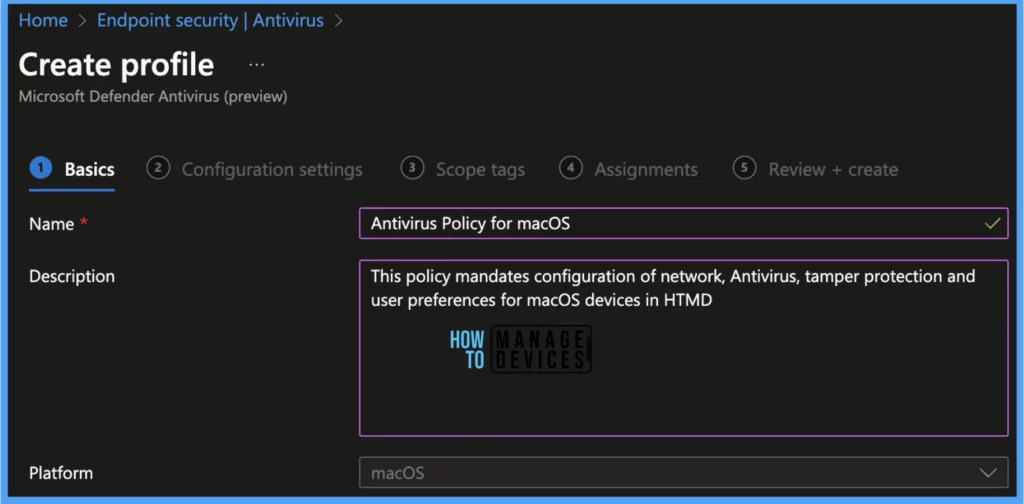1024x504 pixels.
Task: Open Endpoint security | Antivirus breadcrumb
Action: 210,20
